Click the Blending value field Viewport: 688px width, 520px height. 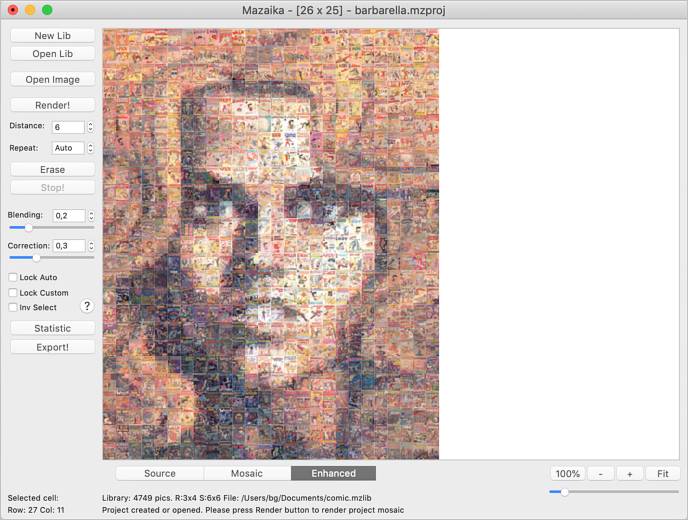pos(69,215)
